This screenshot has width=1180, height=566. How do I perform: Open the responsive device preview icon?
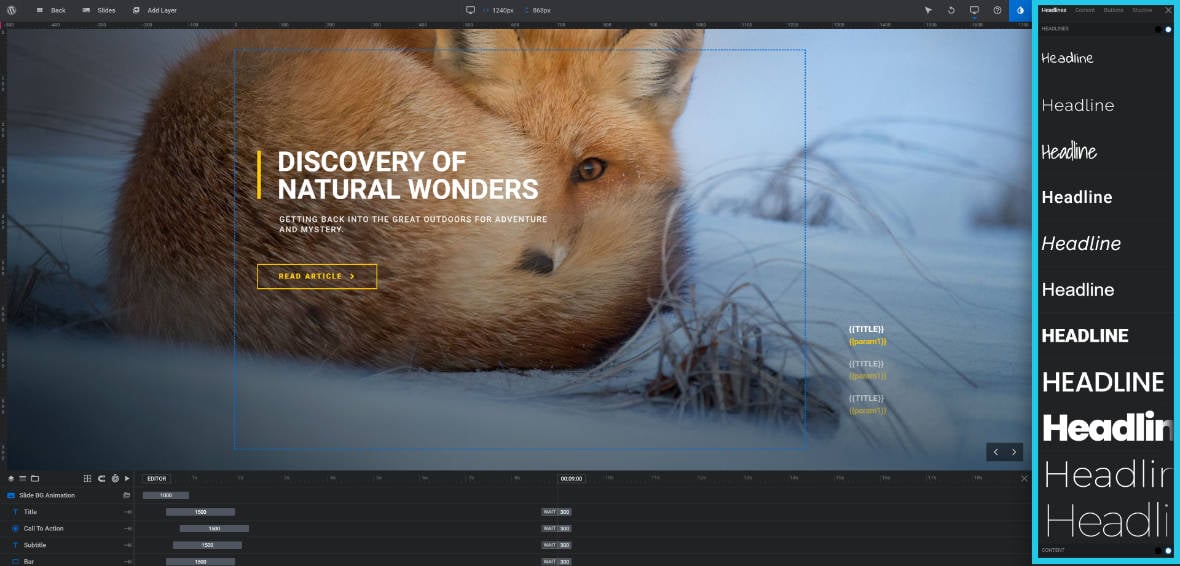pos(974,11)
